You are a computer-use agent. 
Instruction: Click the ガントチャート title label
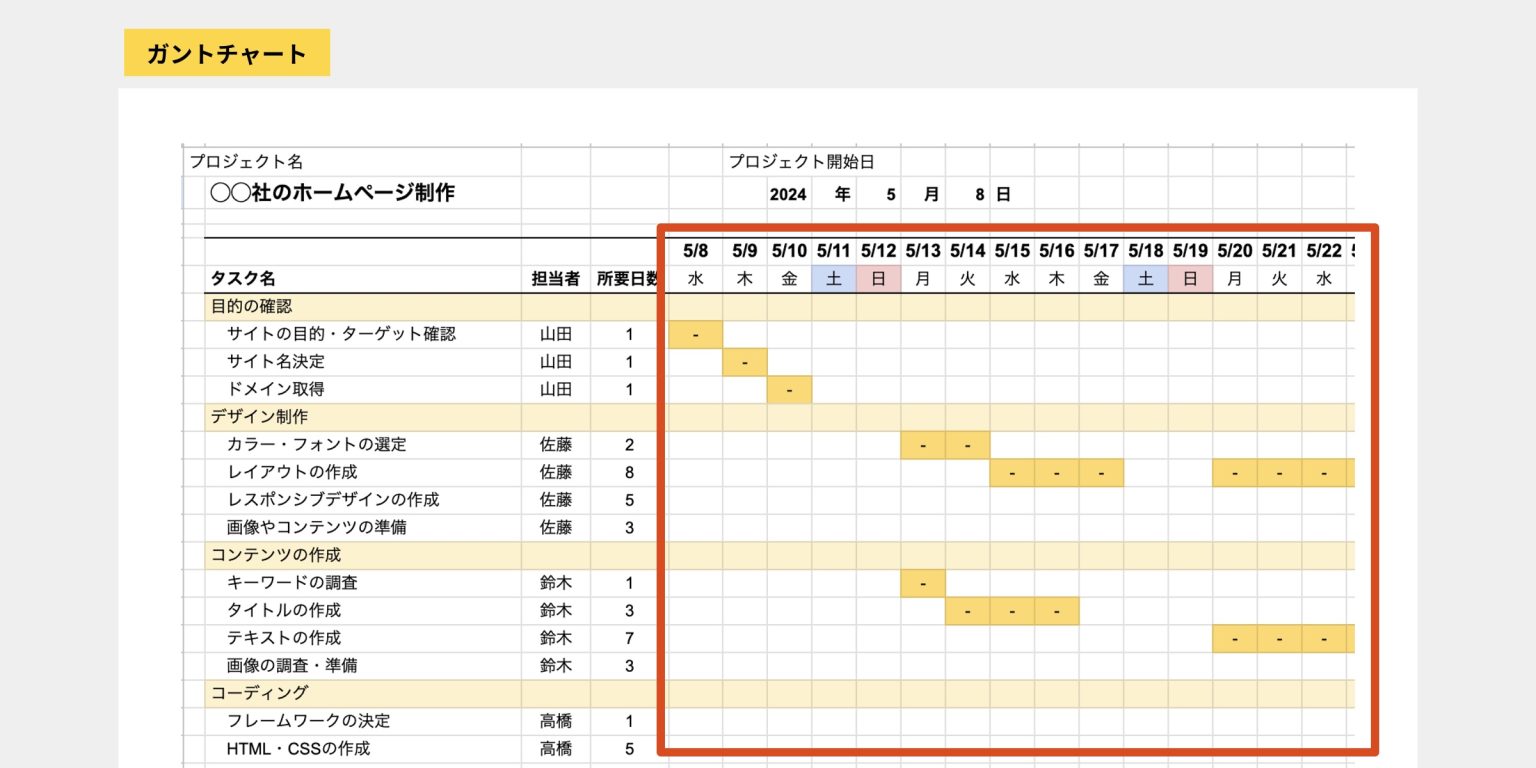tap(227, 53)
